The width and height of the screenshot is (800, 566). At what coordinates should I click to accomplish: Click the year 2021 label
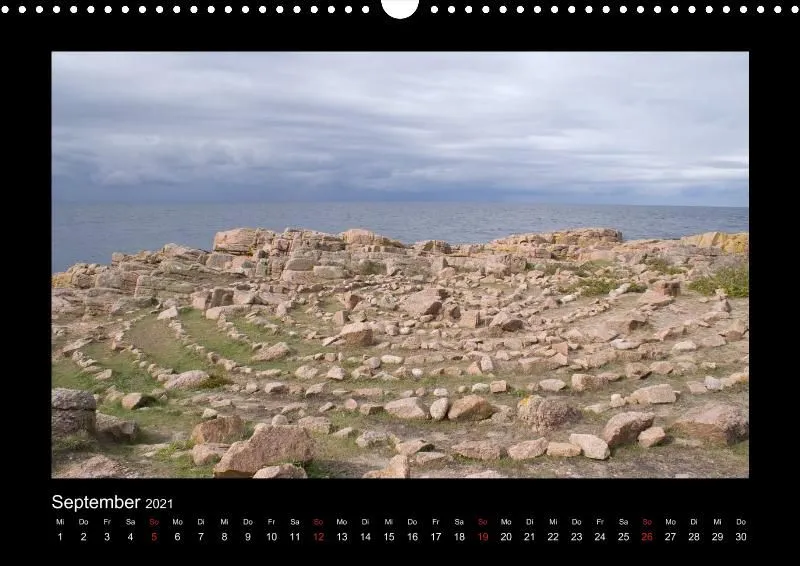point(159,504)
